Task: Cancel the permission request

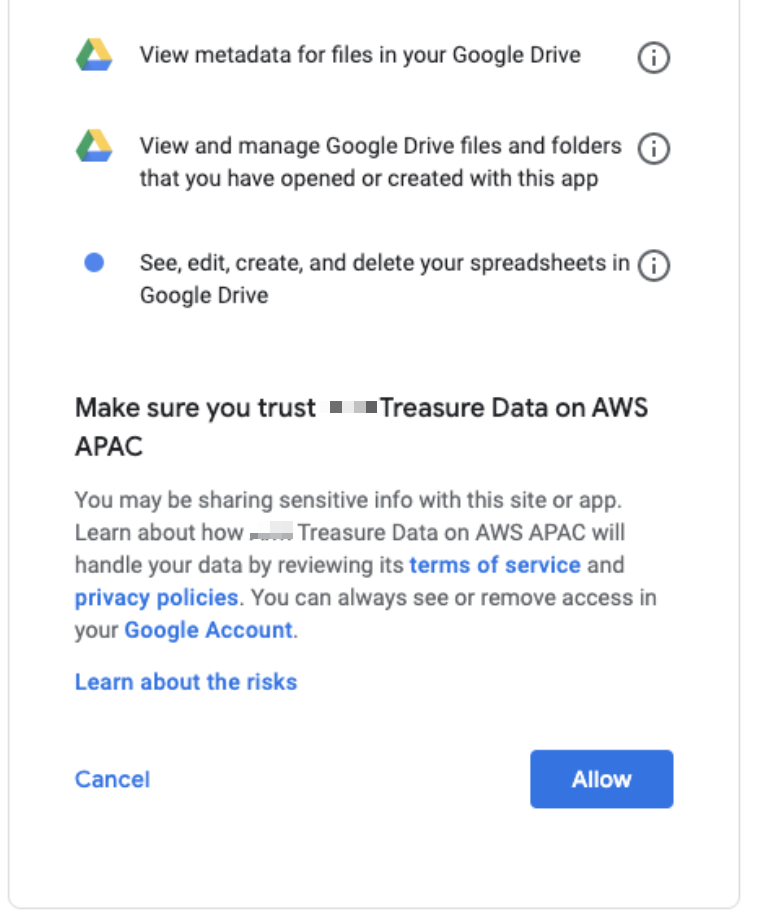Action: click(112, 779)
